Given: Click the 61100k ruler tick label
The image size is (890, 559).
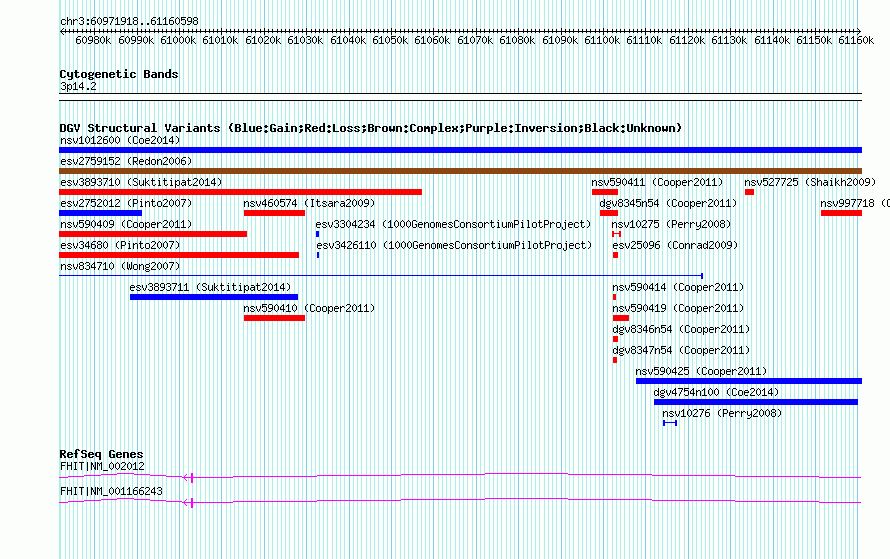Looking at the screenshot, I should [602, 40].
